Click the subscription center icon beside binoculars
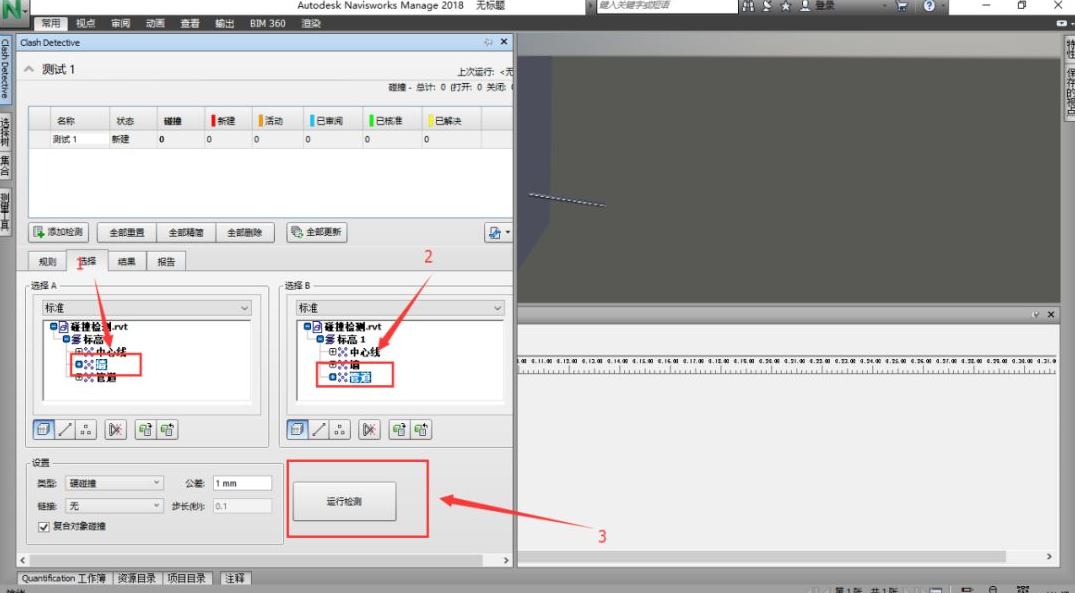This screenshot has width=1075, height=593. [x=767, y=6]
